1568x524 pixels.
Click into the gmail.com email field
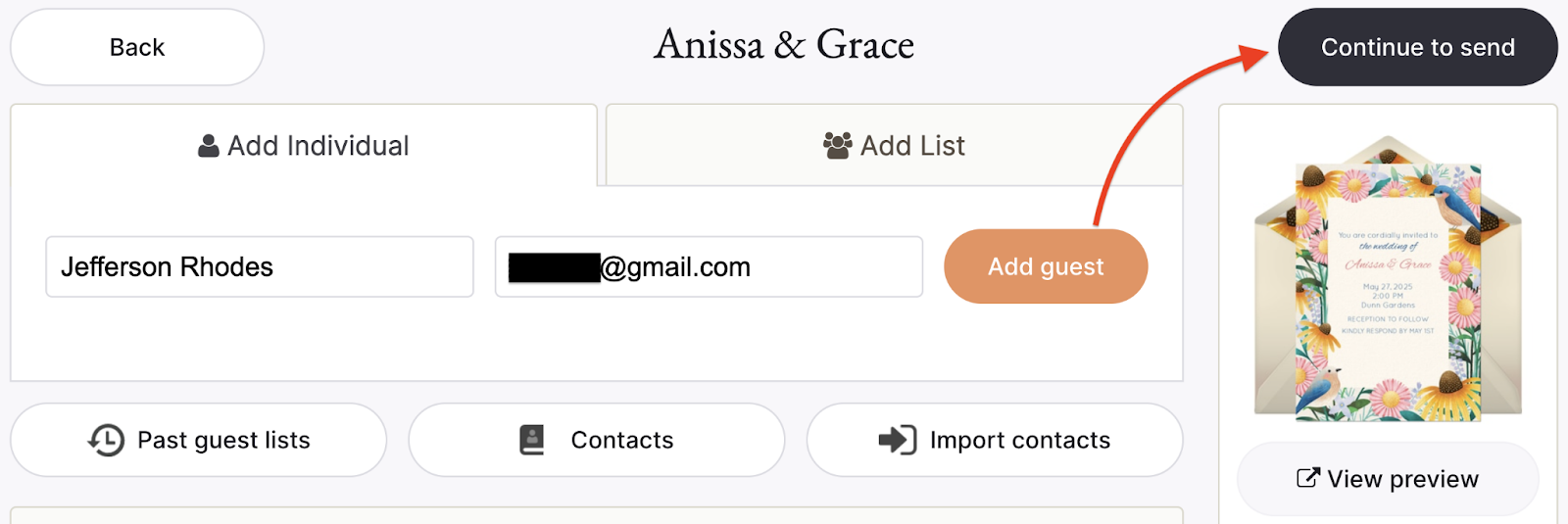pyautogui.click(x=709, y=266)
